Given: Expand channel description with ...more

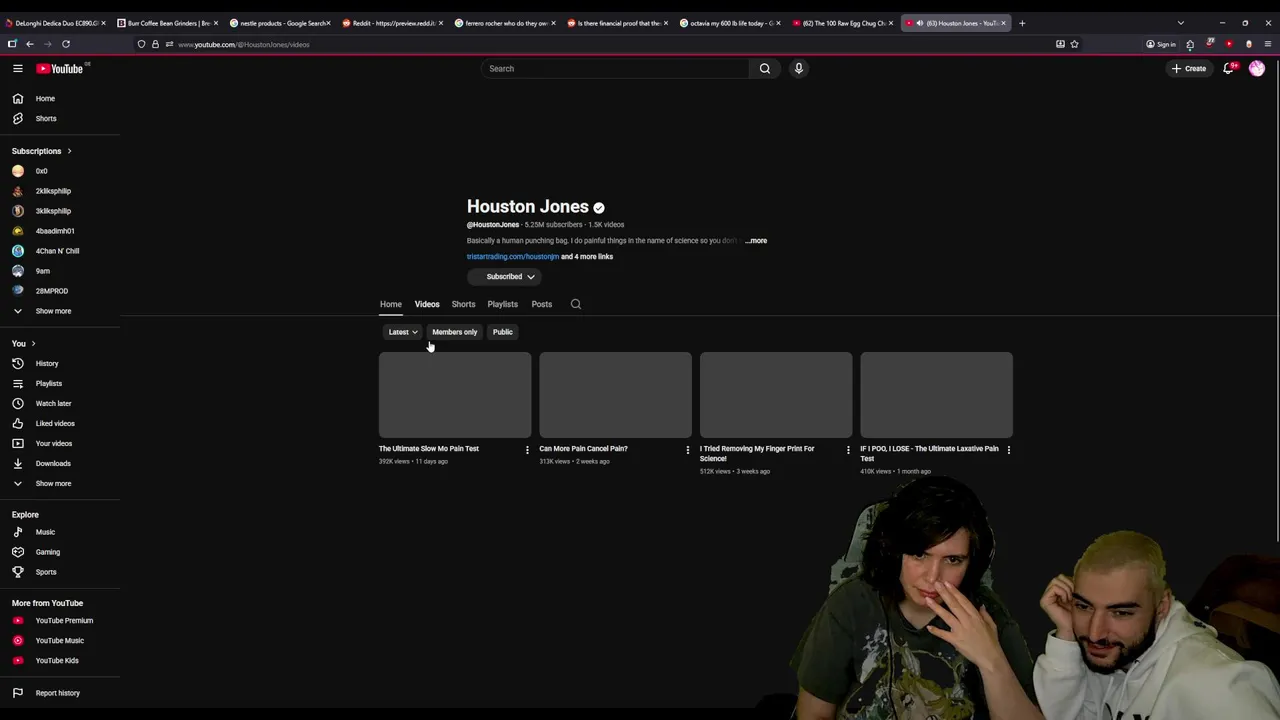Looking at the screenshot, I should coord(756,240).
